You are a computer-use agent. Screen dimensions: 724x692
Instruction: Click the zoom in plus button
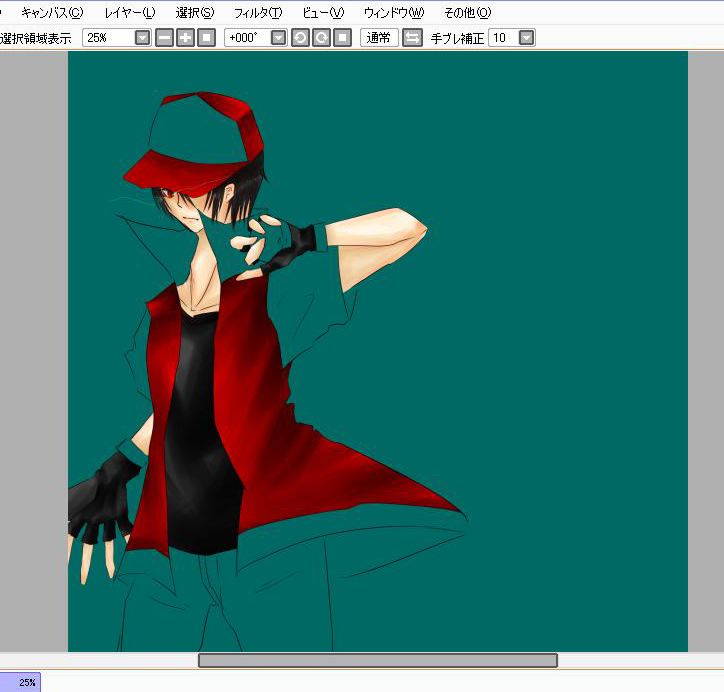(x=185, y=38)
